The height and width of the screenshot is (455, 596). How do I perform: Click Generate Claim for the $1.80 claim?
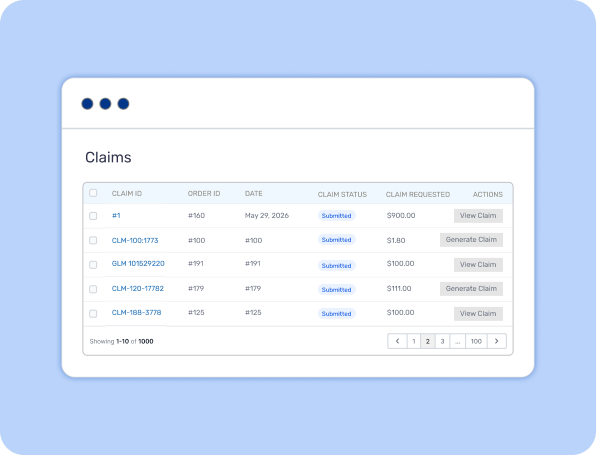pyautogui.click(x=471, y=239)
